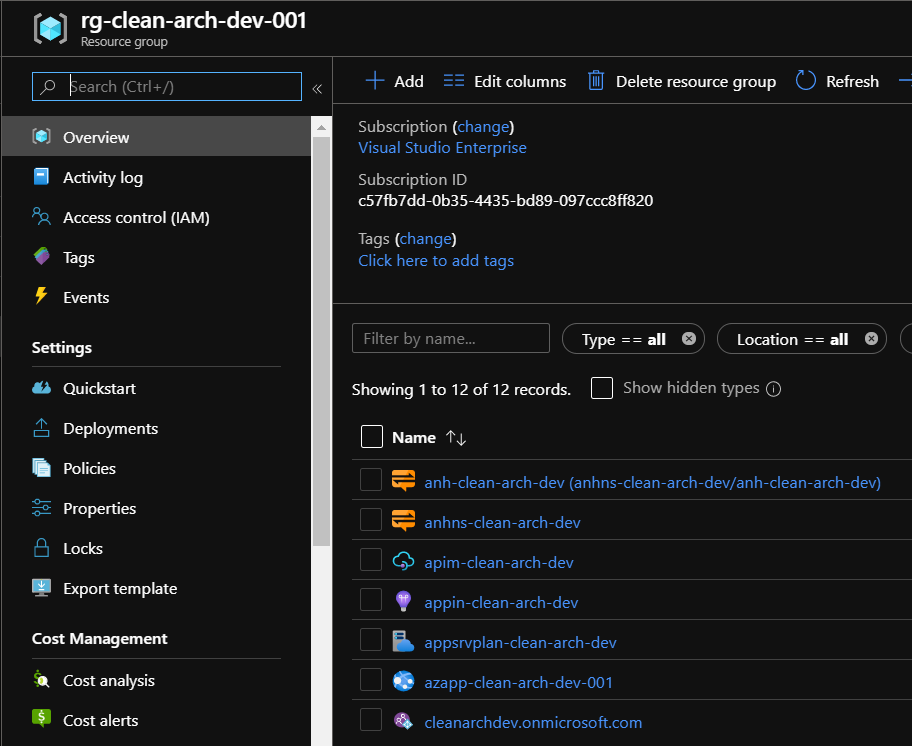
Task: Click the resource group cube icon in header
Action: pos(50,28)
